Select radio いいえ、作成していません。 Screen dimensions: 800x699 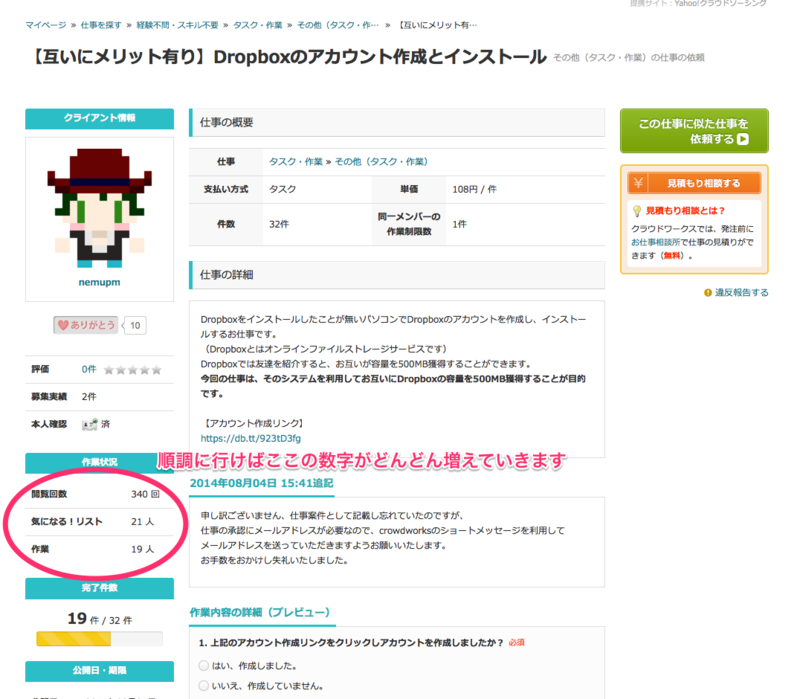[x=204, y=685]
